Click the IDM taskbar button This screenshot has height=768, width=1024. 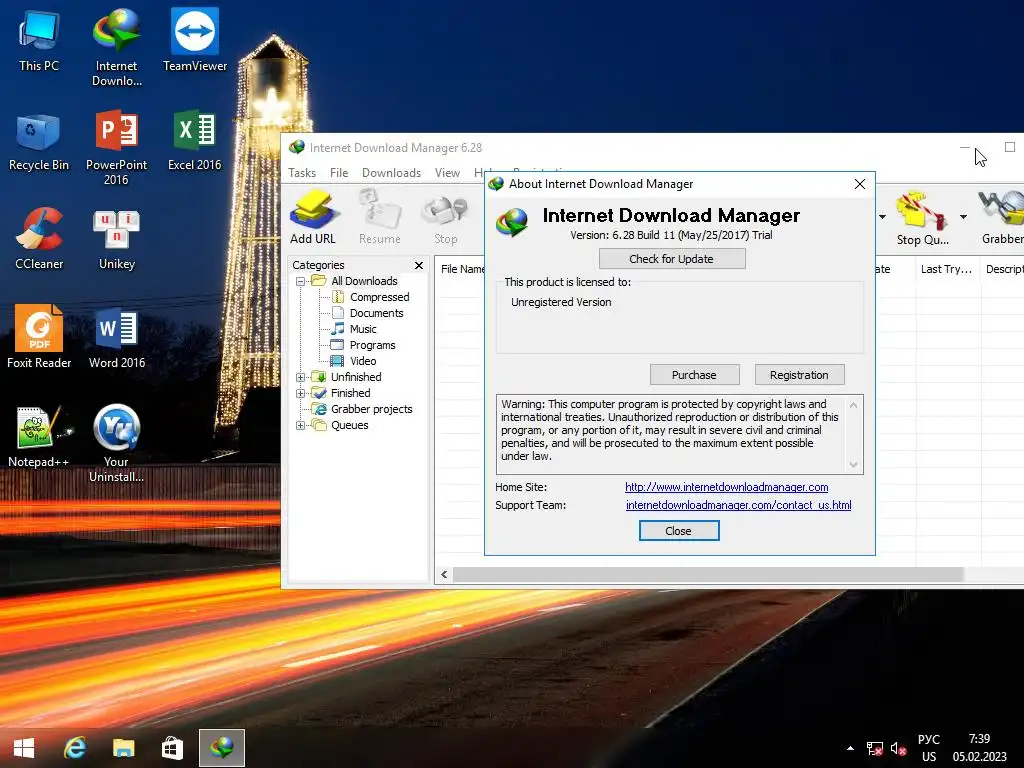click(x=222, y=748)
